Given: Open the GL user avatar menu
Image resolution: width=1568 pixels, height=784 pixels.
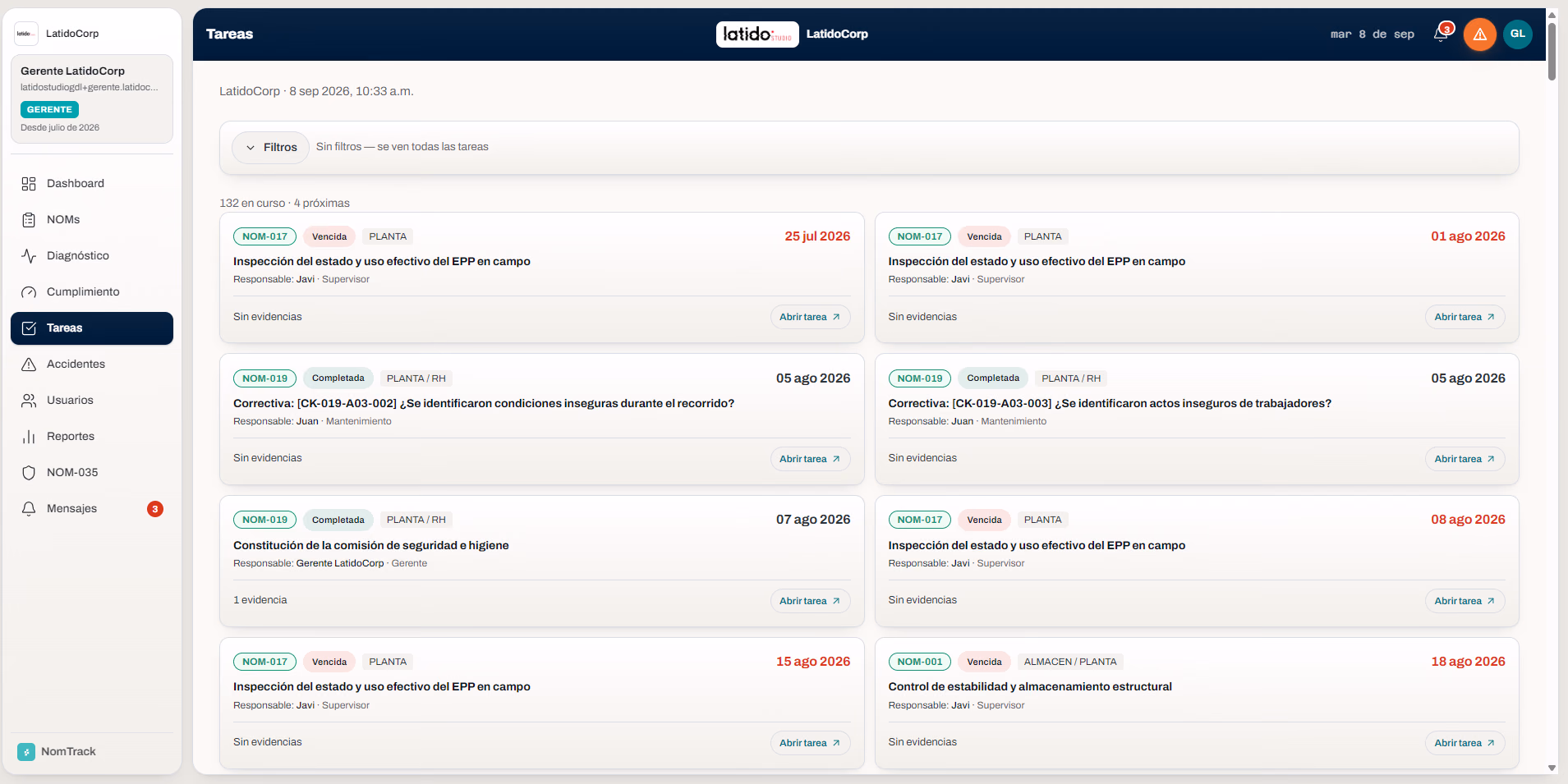Looking at the screenshot, I should tap(1518, 34).
